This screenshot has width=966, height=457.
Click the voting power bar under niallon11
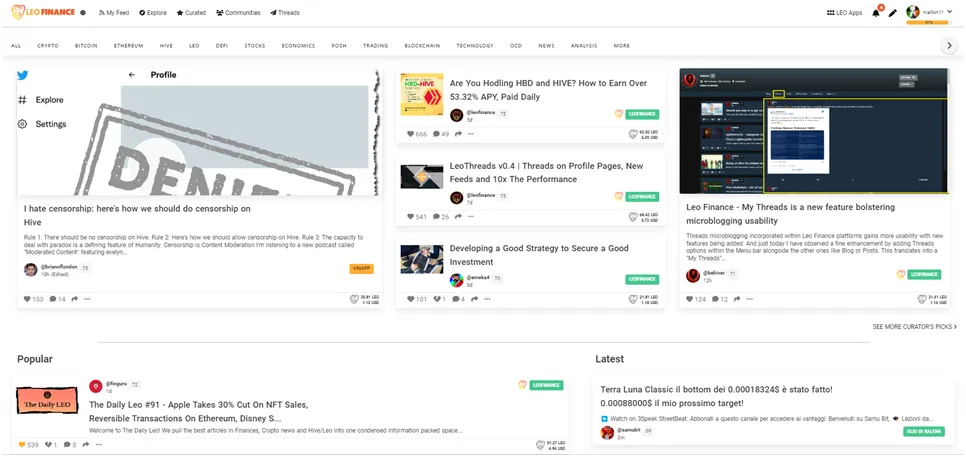927,23
